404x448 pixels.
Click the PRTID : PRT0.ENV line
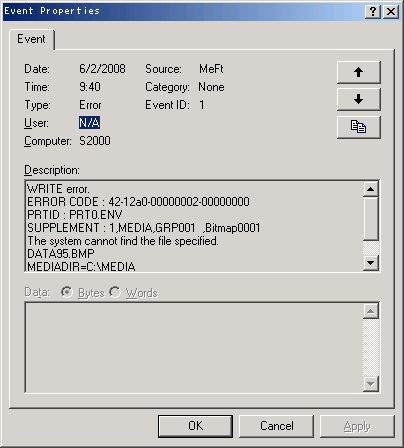(x=75, y=215)
